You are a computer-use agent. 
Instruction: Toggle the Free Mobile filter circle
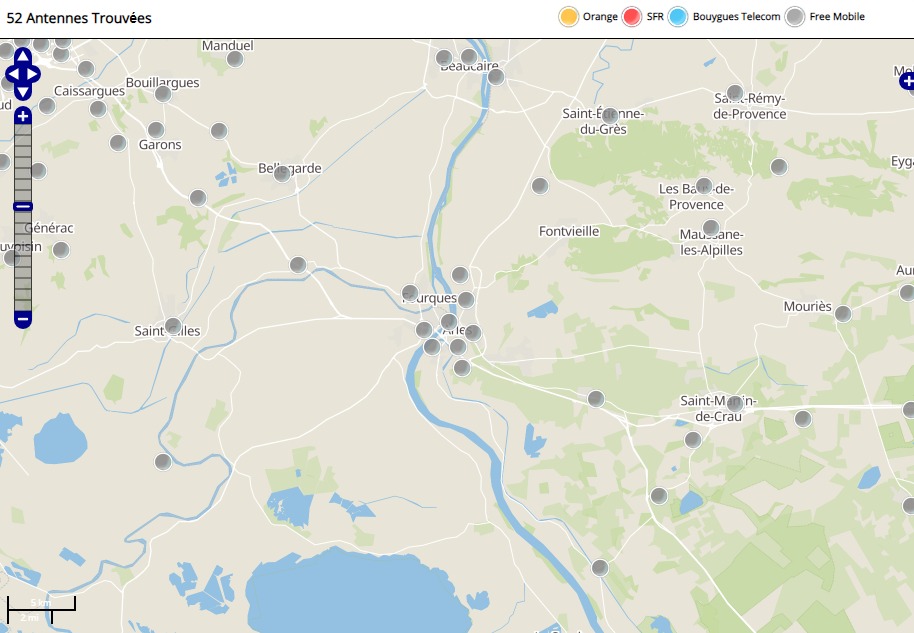[x=795, y=17]
